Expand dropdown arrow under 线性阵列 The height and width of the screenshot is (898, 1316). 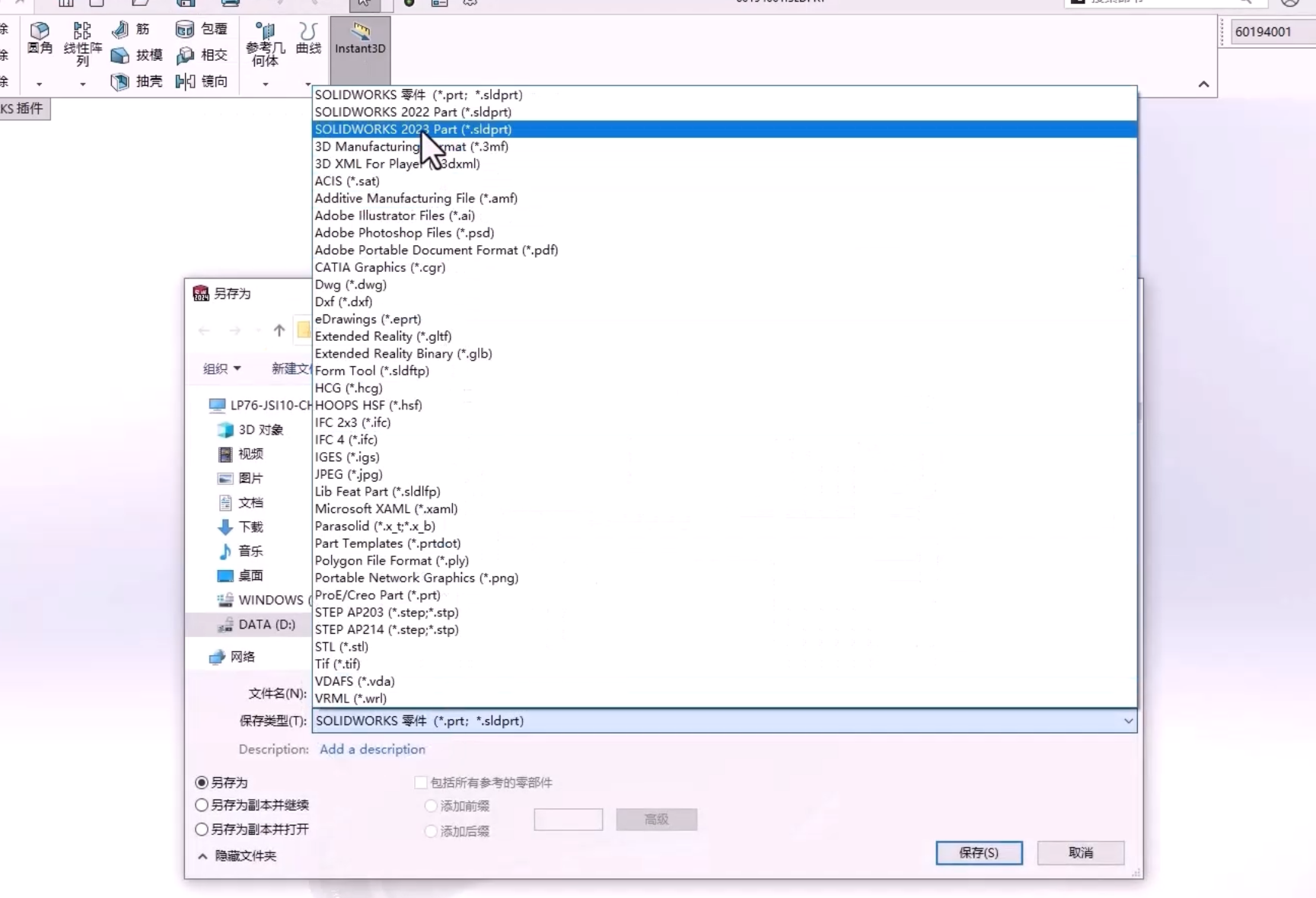(x=82, y=84)
